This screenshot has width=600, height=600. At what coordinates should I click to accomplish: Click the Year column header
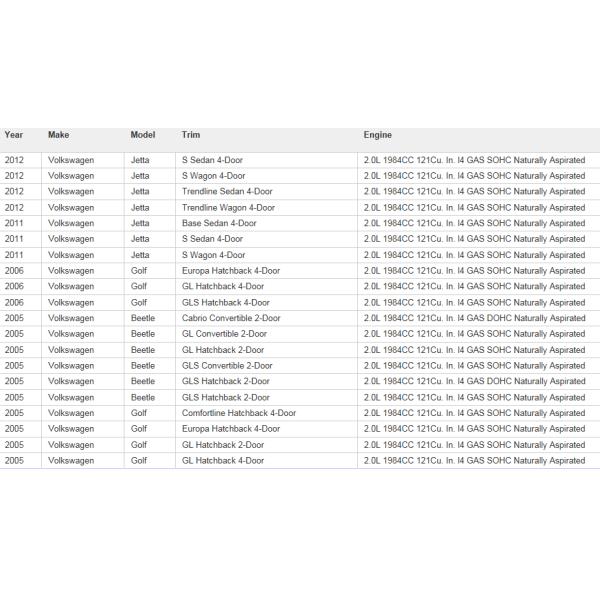click(13, 135)
